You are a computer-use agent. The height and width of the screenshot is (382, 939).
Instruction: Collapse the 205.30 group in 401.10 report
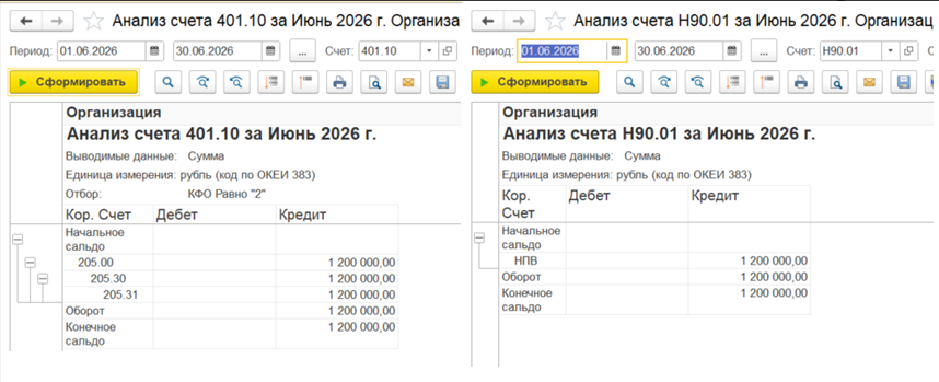43,278
